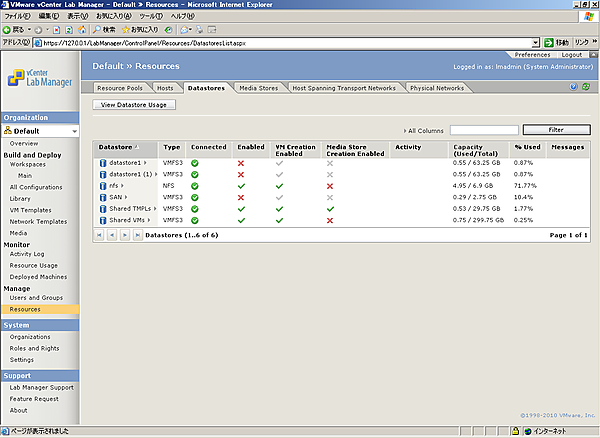Click the nfs datastore icon

point(103,185)
